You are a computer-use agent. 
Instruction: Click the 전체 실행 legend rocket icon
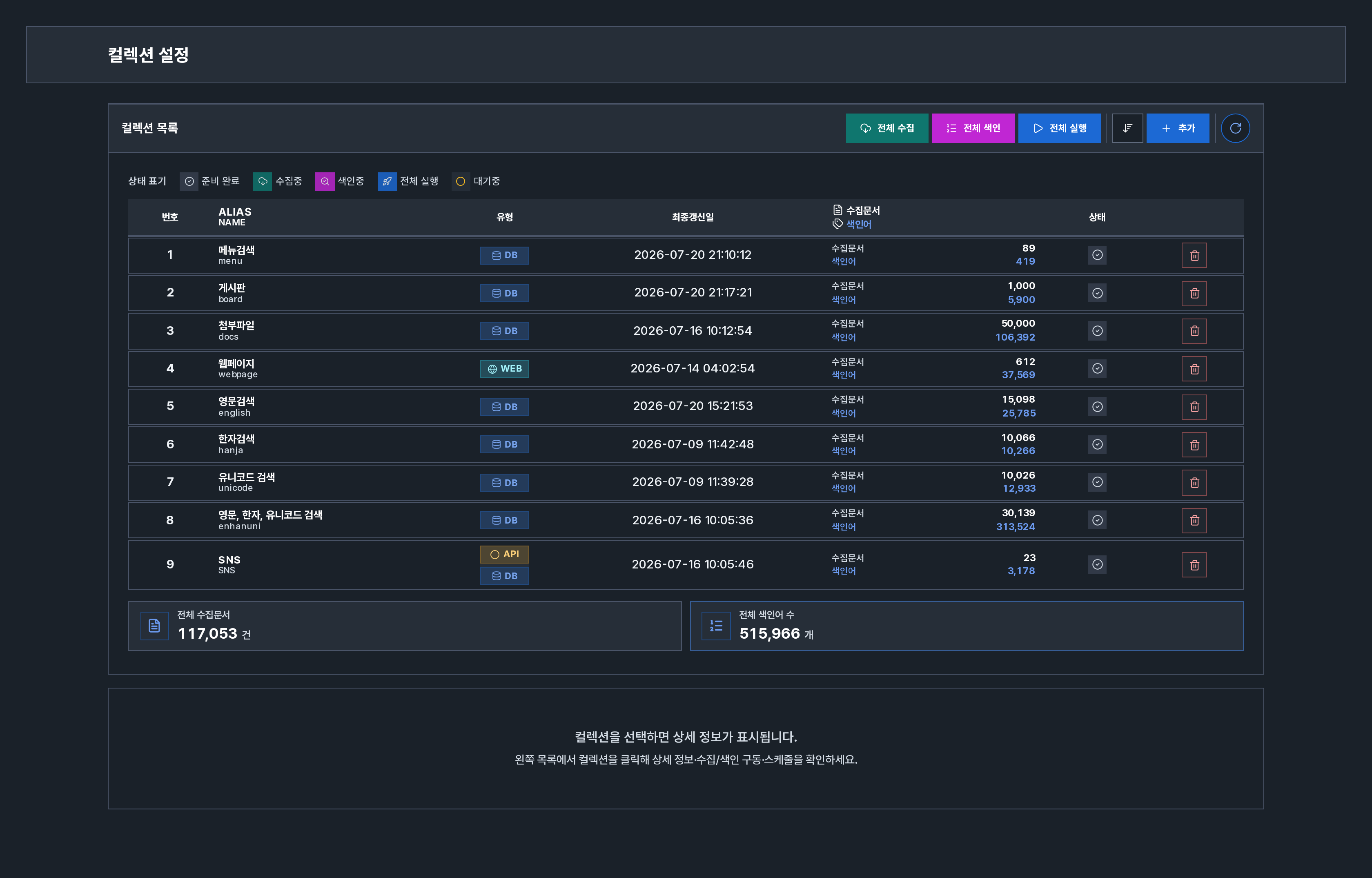click(x=387, y=181)
